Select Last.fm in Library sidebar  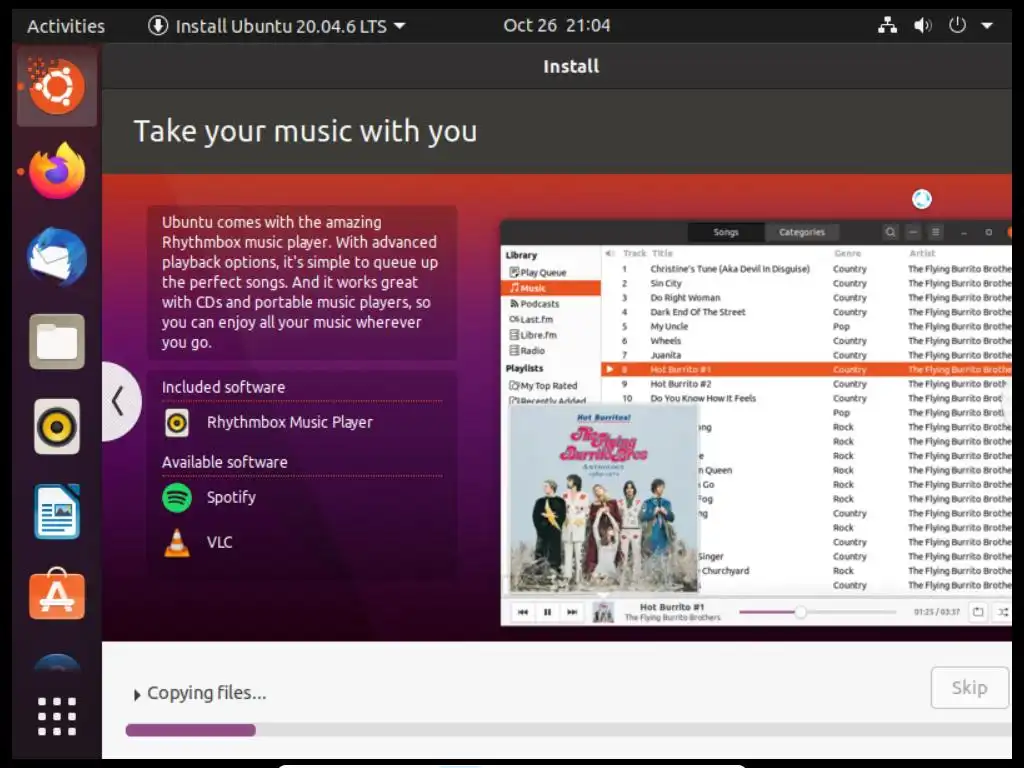point(531,319)
